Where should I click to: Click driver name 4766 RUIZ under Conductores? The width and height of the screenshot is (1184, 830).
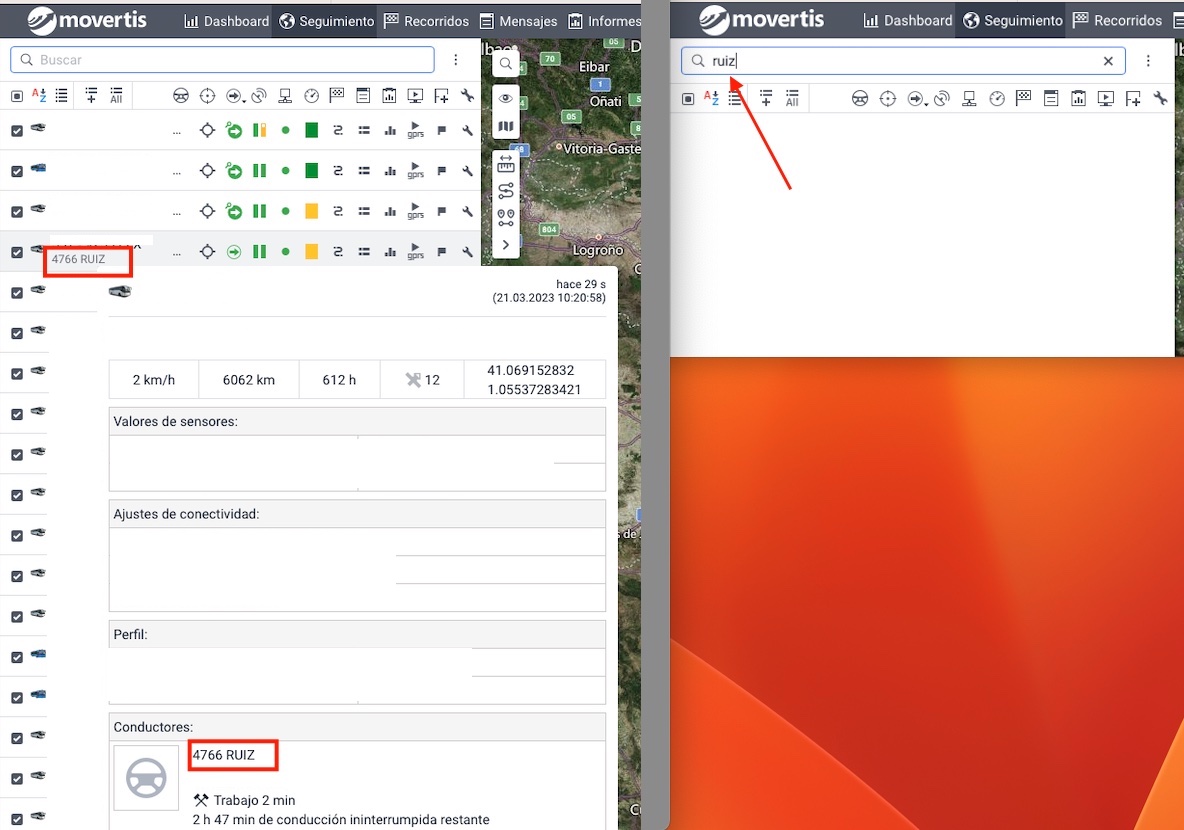click(224, 755)
